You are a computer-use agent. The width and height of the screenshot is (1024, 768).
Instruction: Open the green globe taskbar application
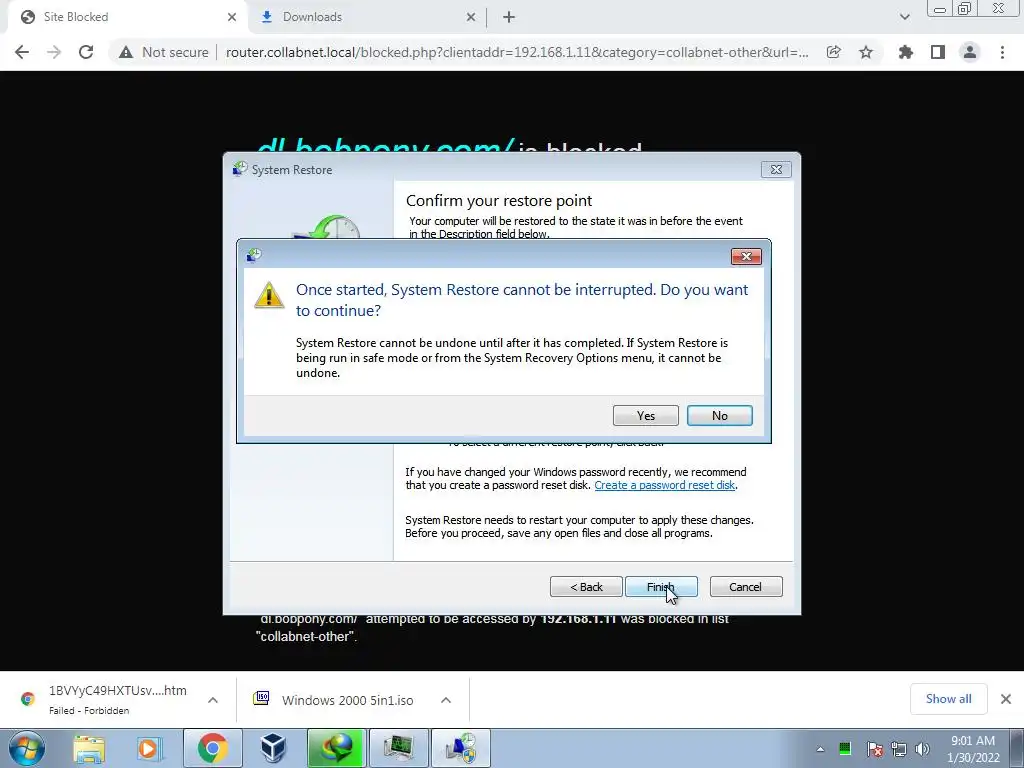click(336, 748)
